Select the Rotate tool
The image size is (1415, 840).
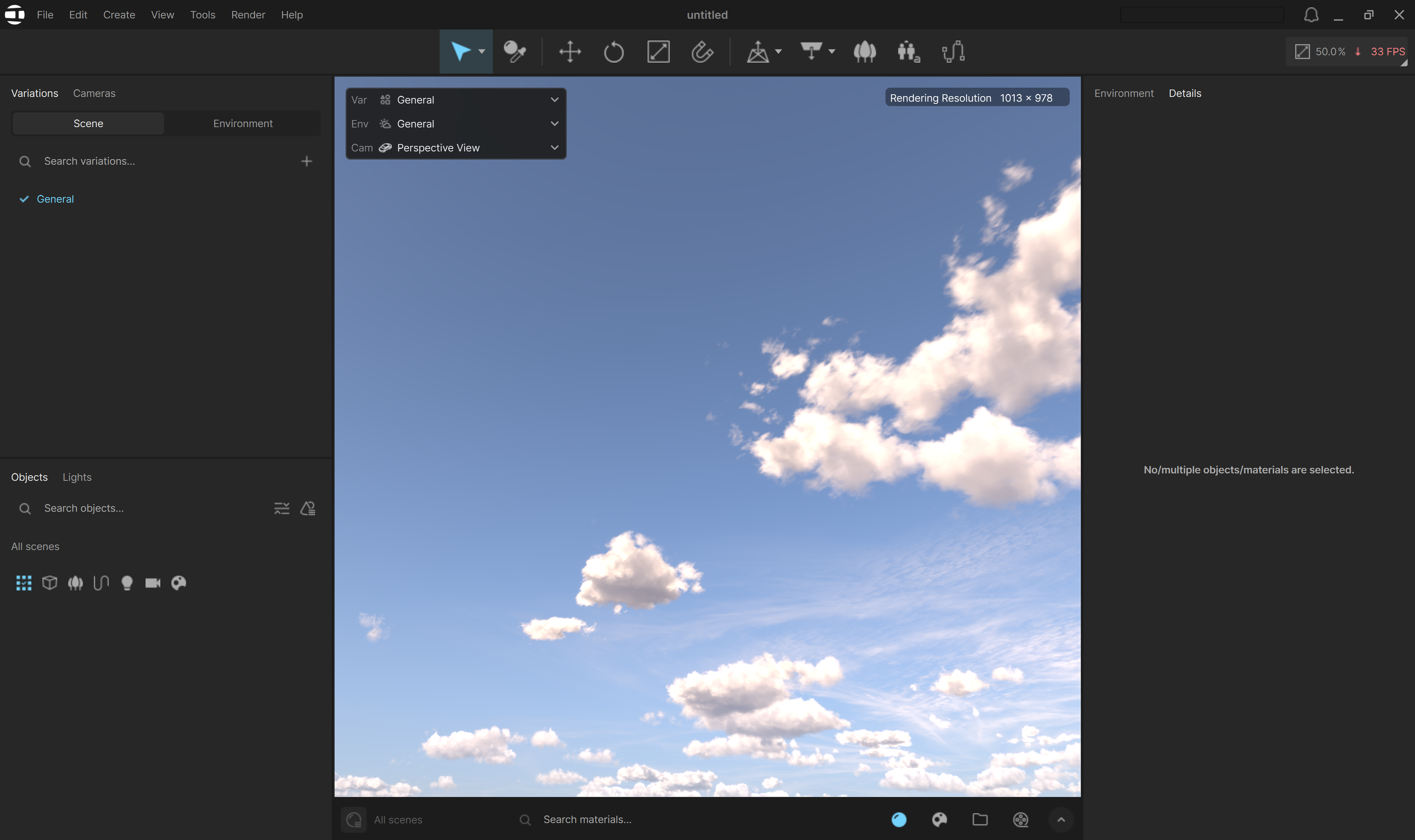coord(614,52)
